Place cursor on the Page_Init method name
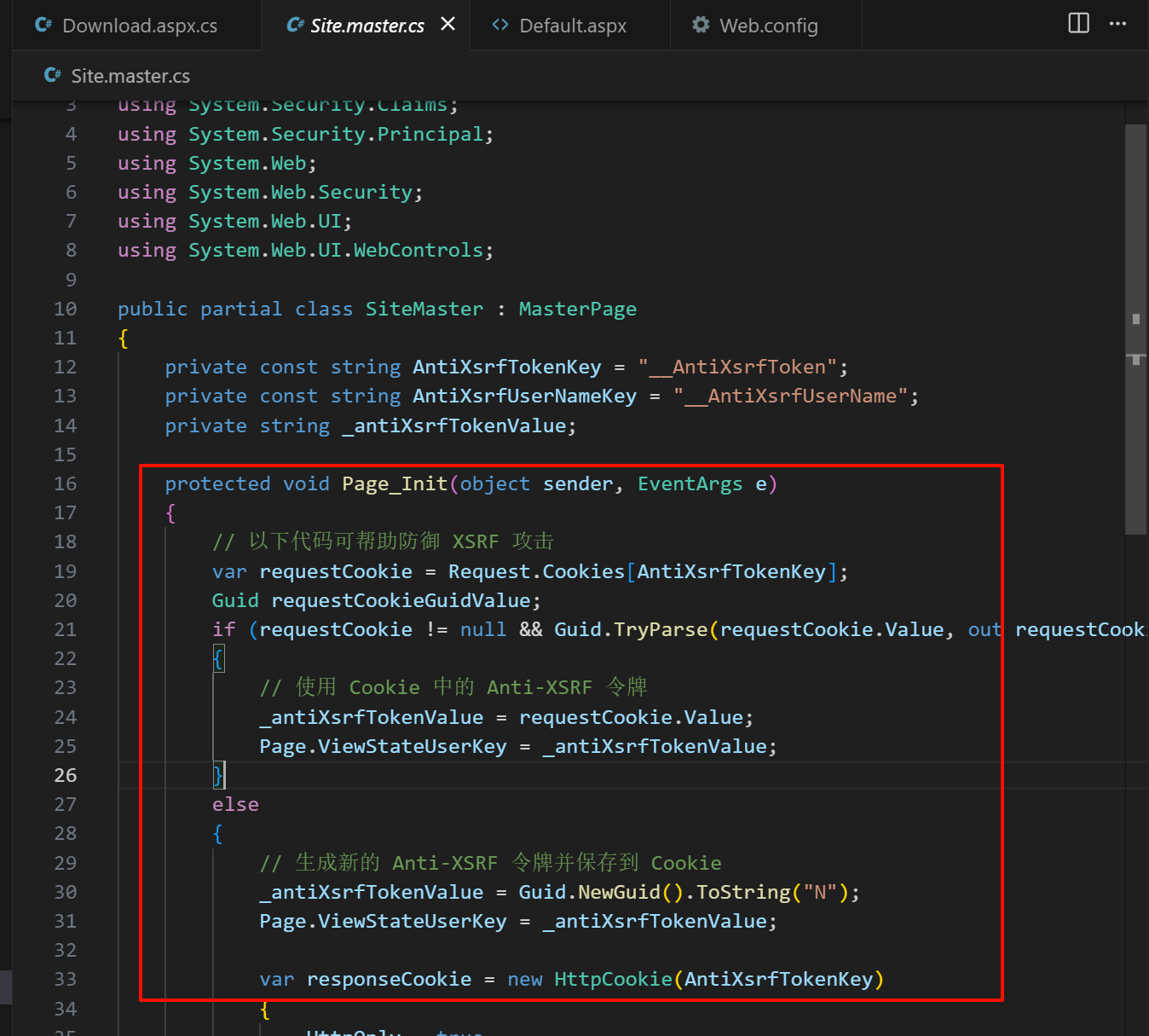 click(394, 483)
